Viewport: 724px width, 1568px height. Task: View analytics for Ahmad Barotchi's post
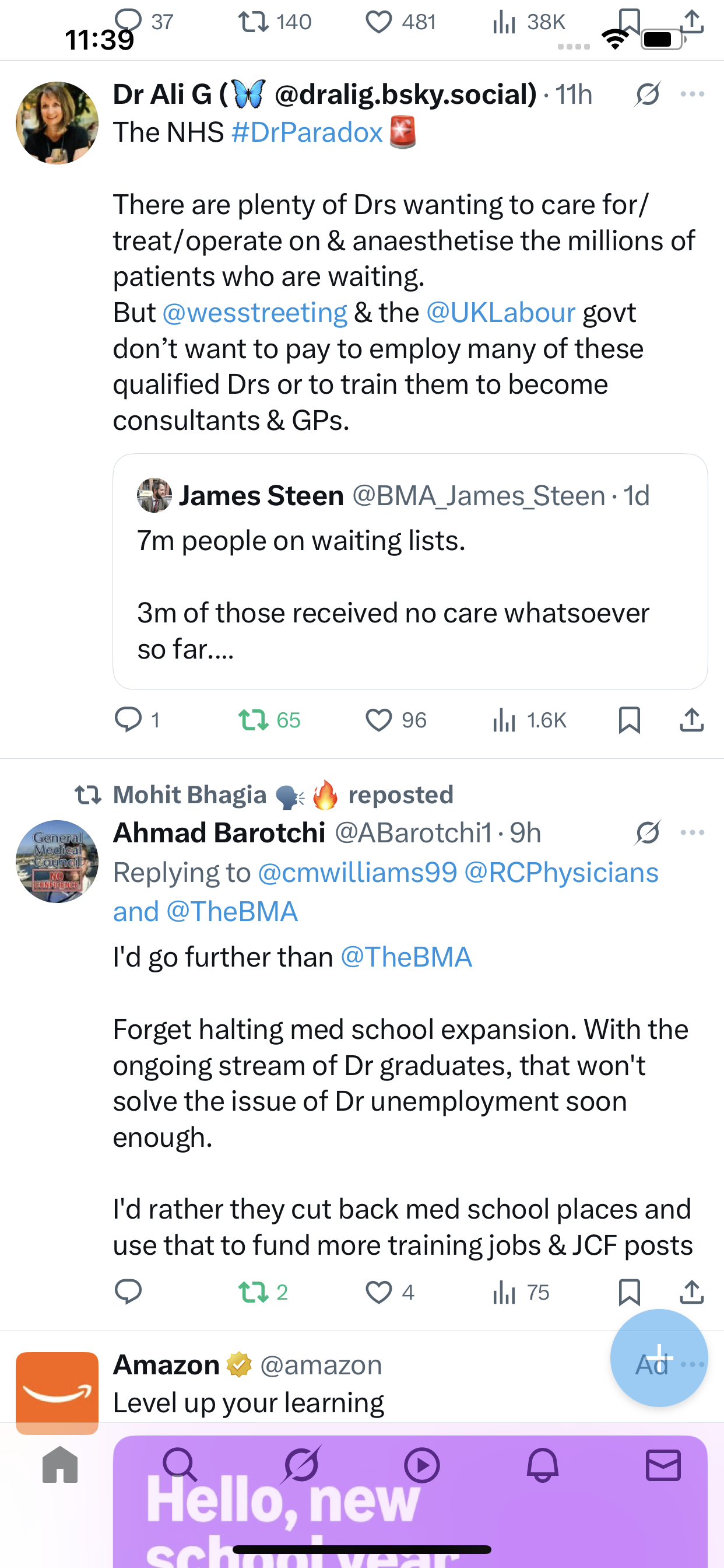point(504,1291)
